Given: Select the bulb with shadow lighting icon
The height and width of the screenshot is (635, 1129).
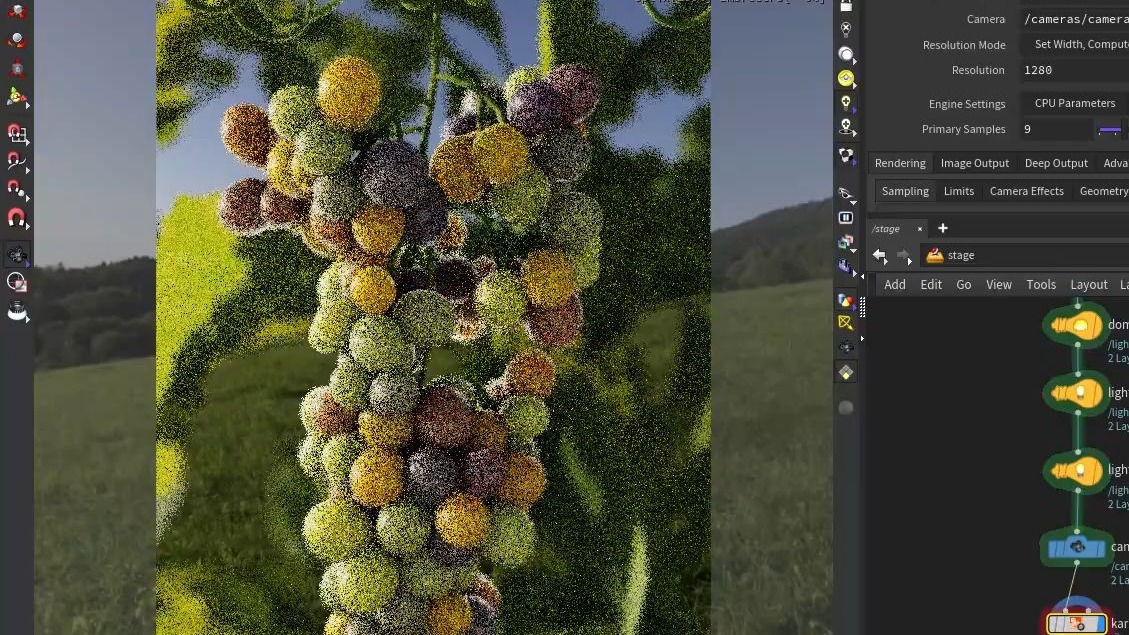Looking at the screenshot, I should coord(846,127).
